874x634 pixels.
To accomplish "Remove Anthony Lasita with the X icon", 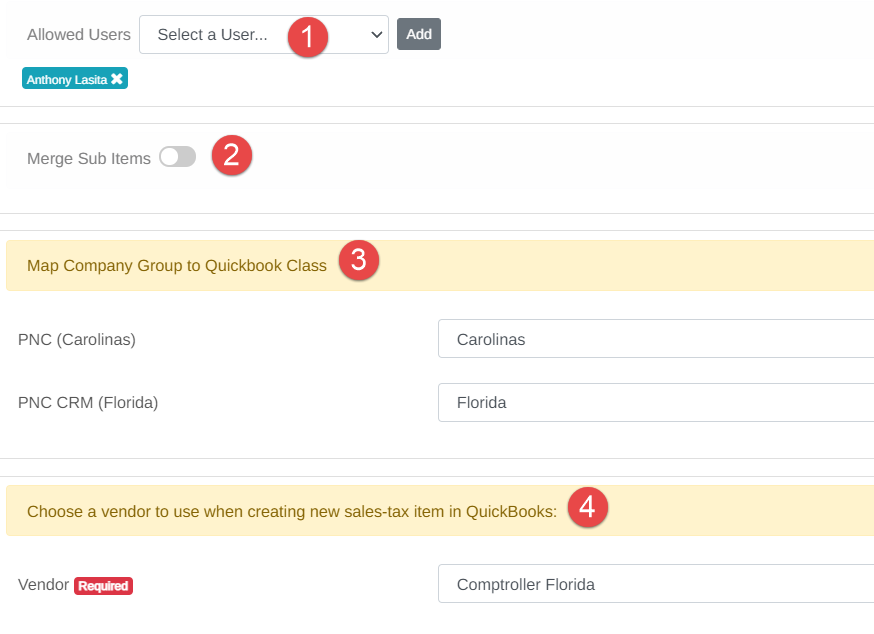I will 116,79.
